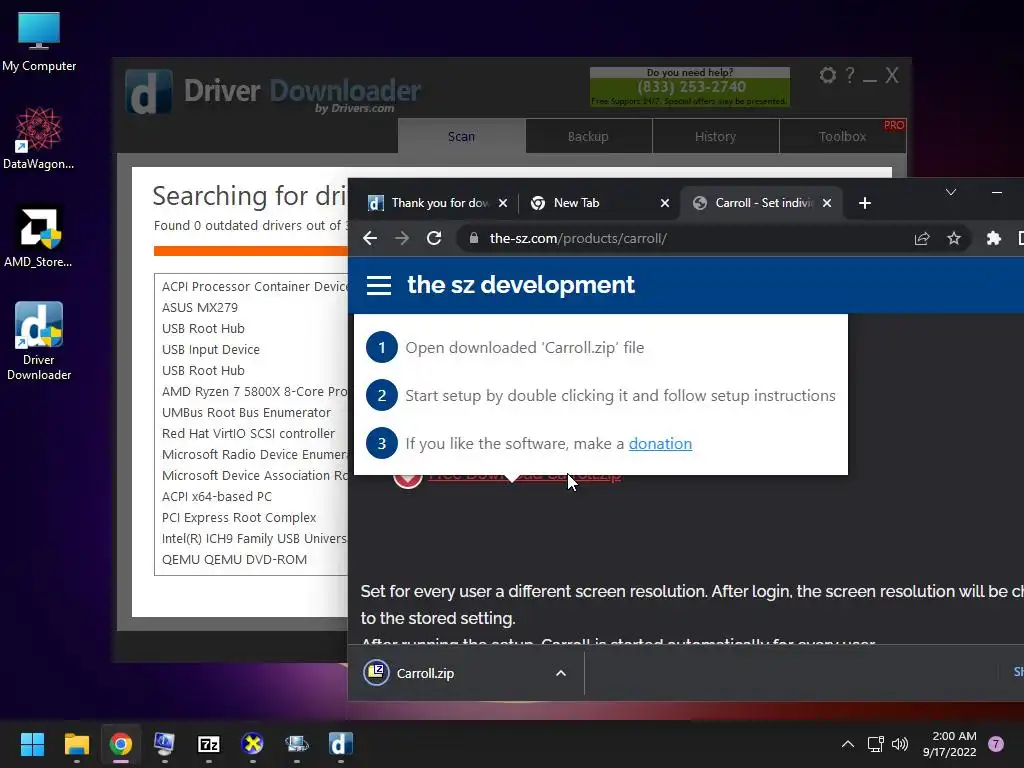Open the Windows Start menu
The height and width of the screenshot is (768, 1024).
(32, 744)
